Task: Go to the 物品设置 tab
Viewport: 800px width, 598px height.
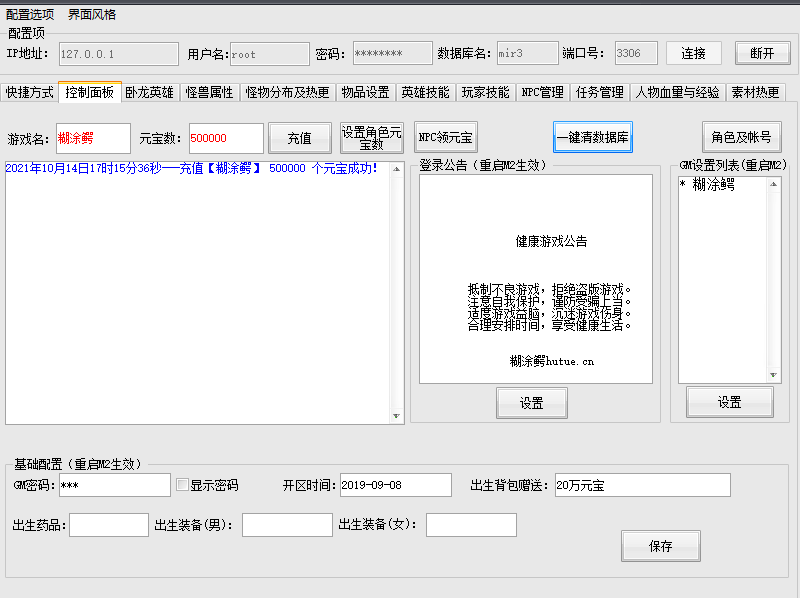Action: 365,92
